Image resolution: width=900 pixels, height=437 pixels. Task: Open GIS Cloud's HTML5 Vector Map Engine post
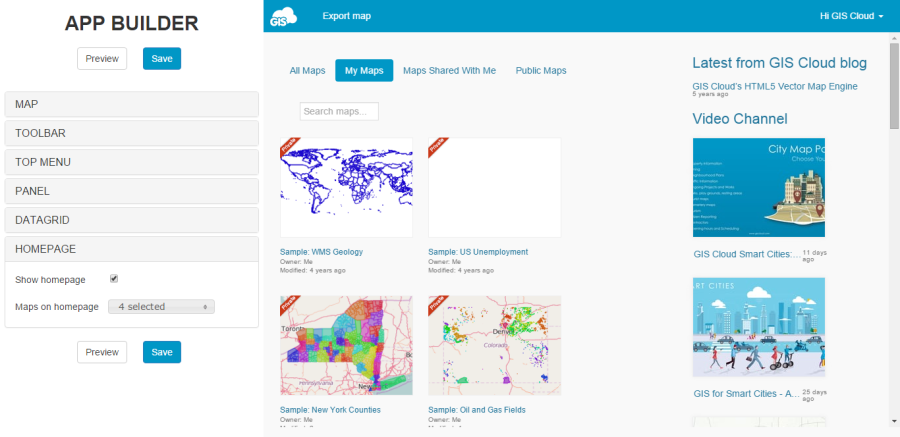(775, 86)
